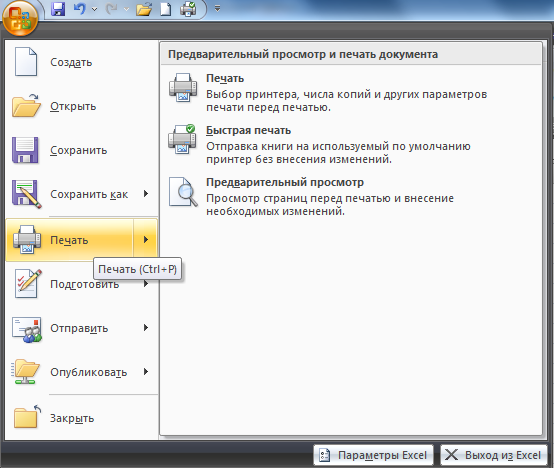Expand the Сохранить как submenu arrow

coord(146,194)
